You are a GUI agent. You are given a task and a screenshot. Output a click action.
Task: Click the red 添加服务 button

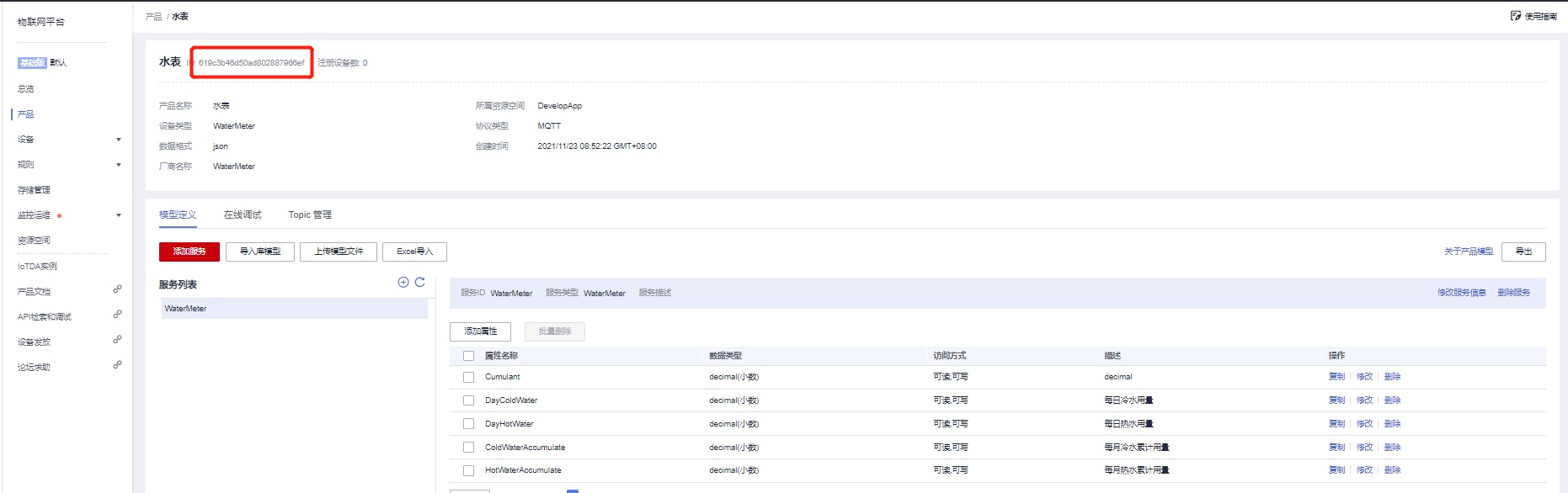pos(189,252)
